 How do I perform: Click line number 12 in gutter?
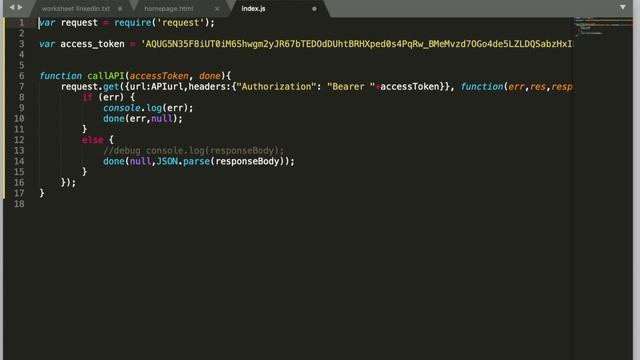(19, 140)
